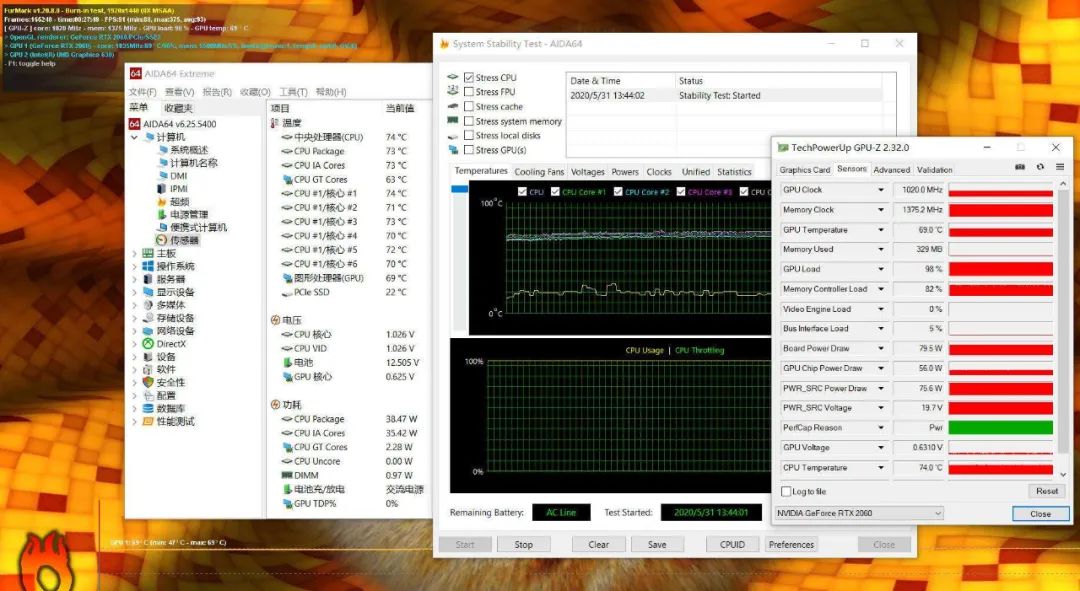Click the 性能测试 benchmark icon

pyautogui.click(x=147, y=421)
